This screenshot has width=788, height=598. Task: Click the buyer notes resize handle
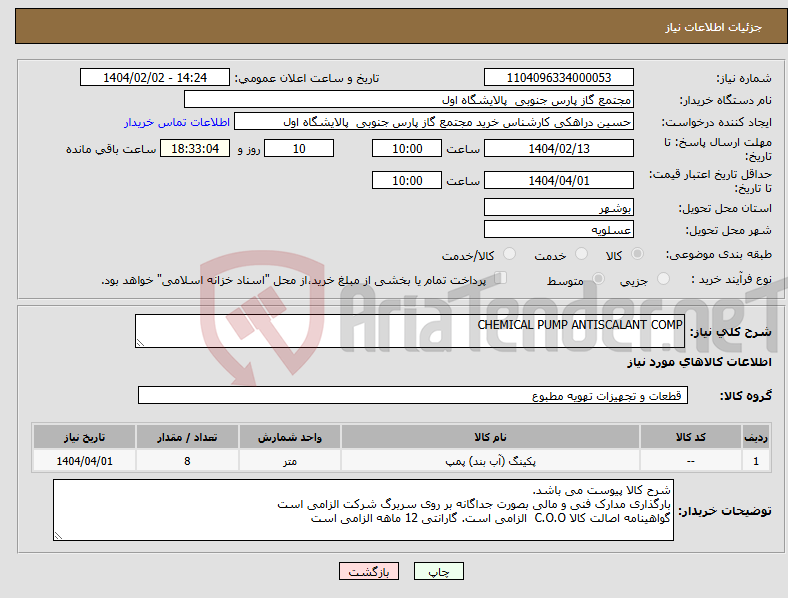pos(58,536)
